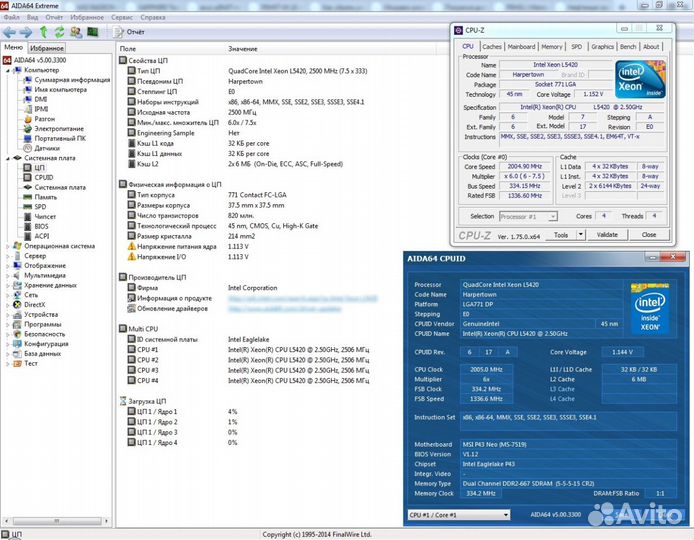Click the users management toolbar icon
Viewport: 694px width, 540px height.
pos(76,32)
